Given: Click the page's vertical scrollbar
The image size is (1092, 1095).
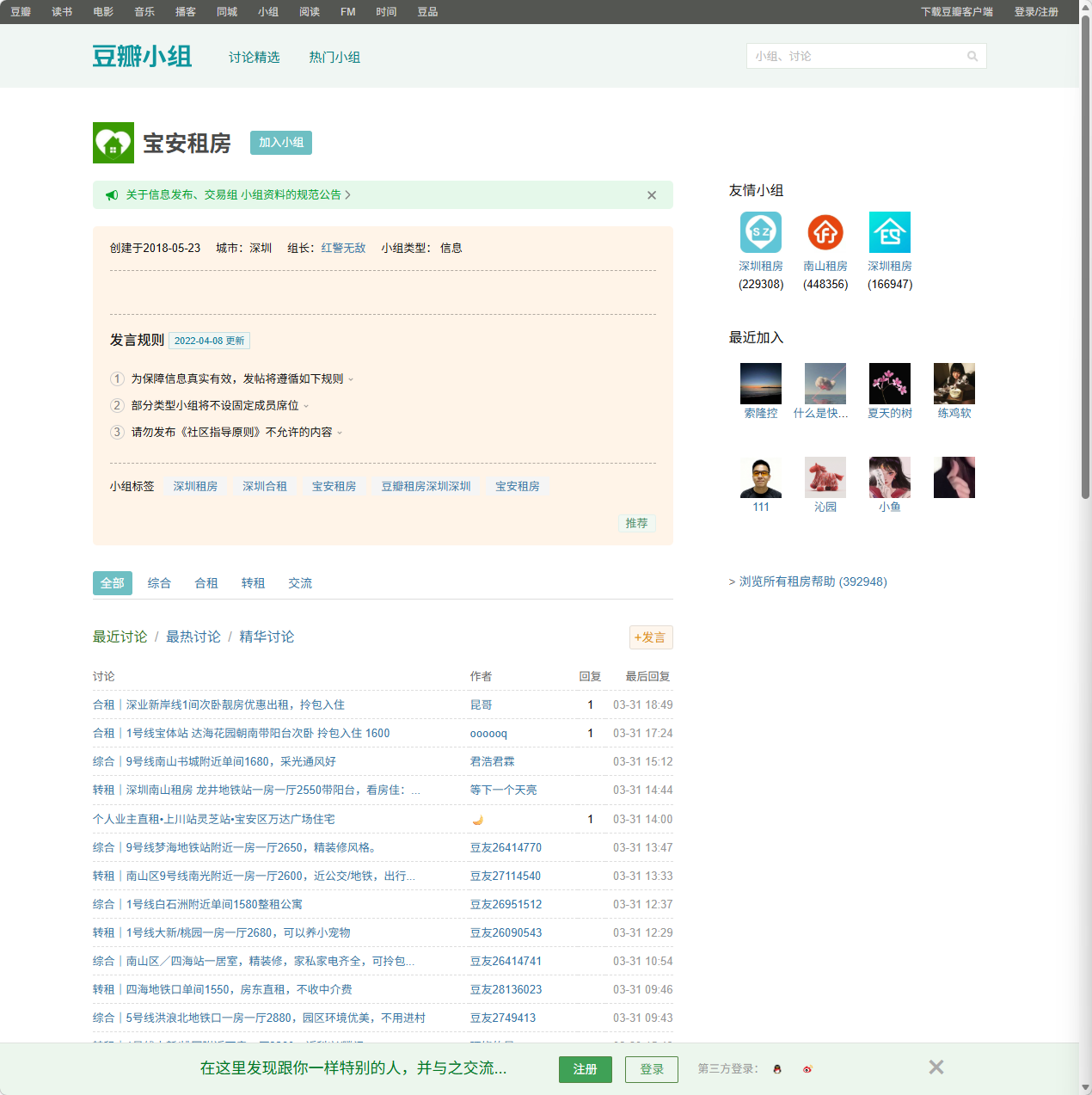Looking at the screenshot, I should 1085,258.
